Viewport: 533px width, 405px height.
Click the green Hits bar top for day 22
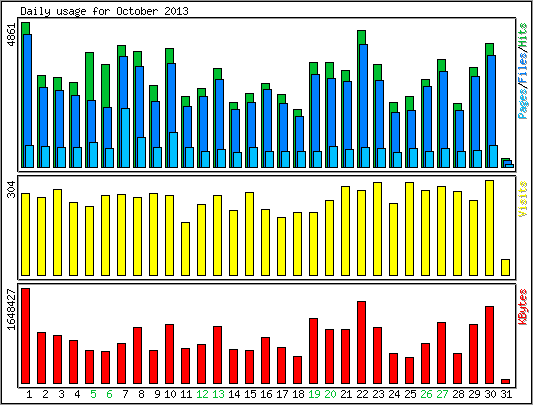click(x=362, y=37)
